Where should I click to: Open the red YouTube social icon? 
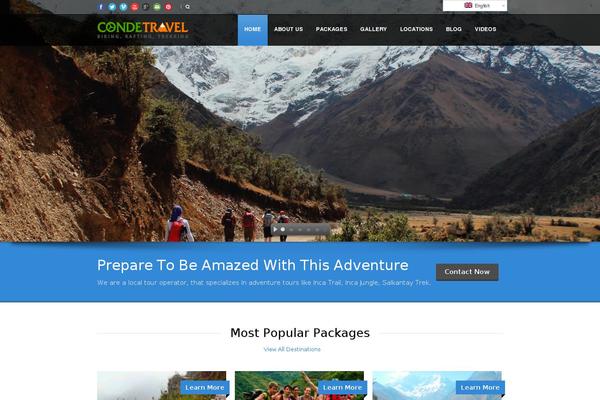[135, 7]
